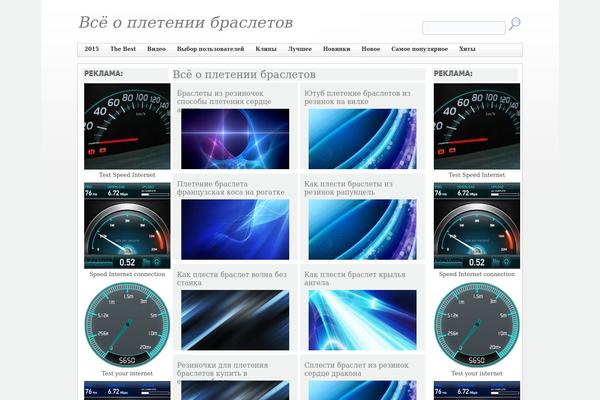Image resolution: width=600 pixels, height=400 pixels.
Task: Click the left РЕКЛАМА: heading
Action: 103,73
